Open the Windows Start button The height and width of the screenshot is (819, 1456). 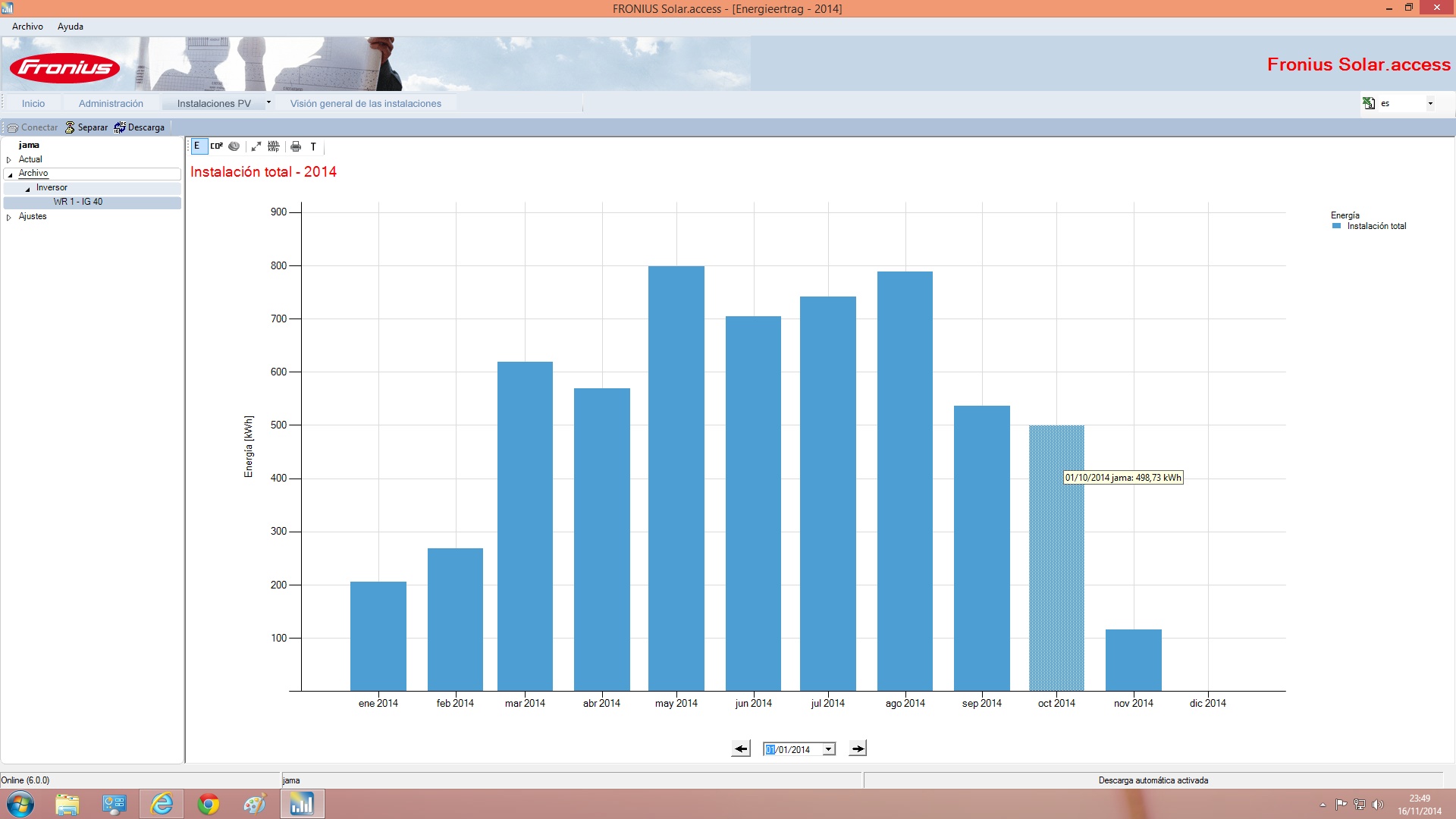tap(20, 804)
